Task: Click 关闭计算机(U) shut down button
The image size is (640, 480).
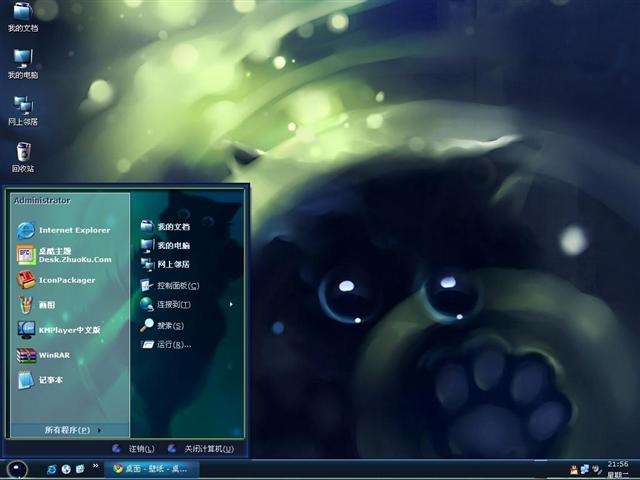Action: (201, 449)
